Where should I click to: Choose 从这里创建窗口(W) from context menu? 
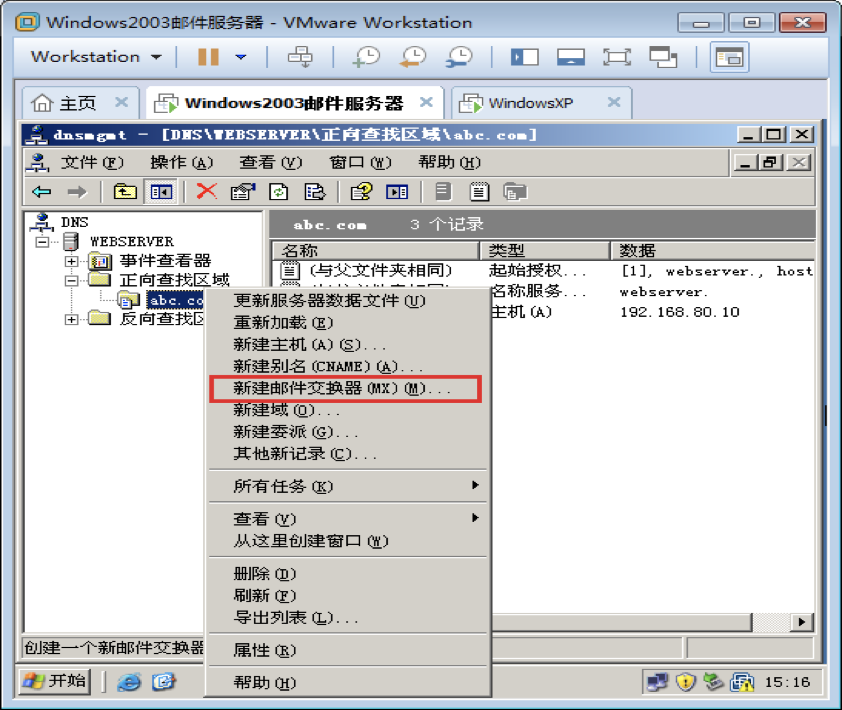coord(348,541)
